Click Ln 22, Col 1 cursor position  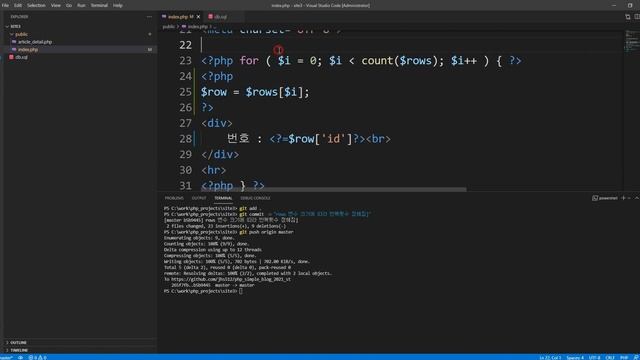pyautogui.click(x=550, y=357)
